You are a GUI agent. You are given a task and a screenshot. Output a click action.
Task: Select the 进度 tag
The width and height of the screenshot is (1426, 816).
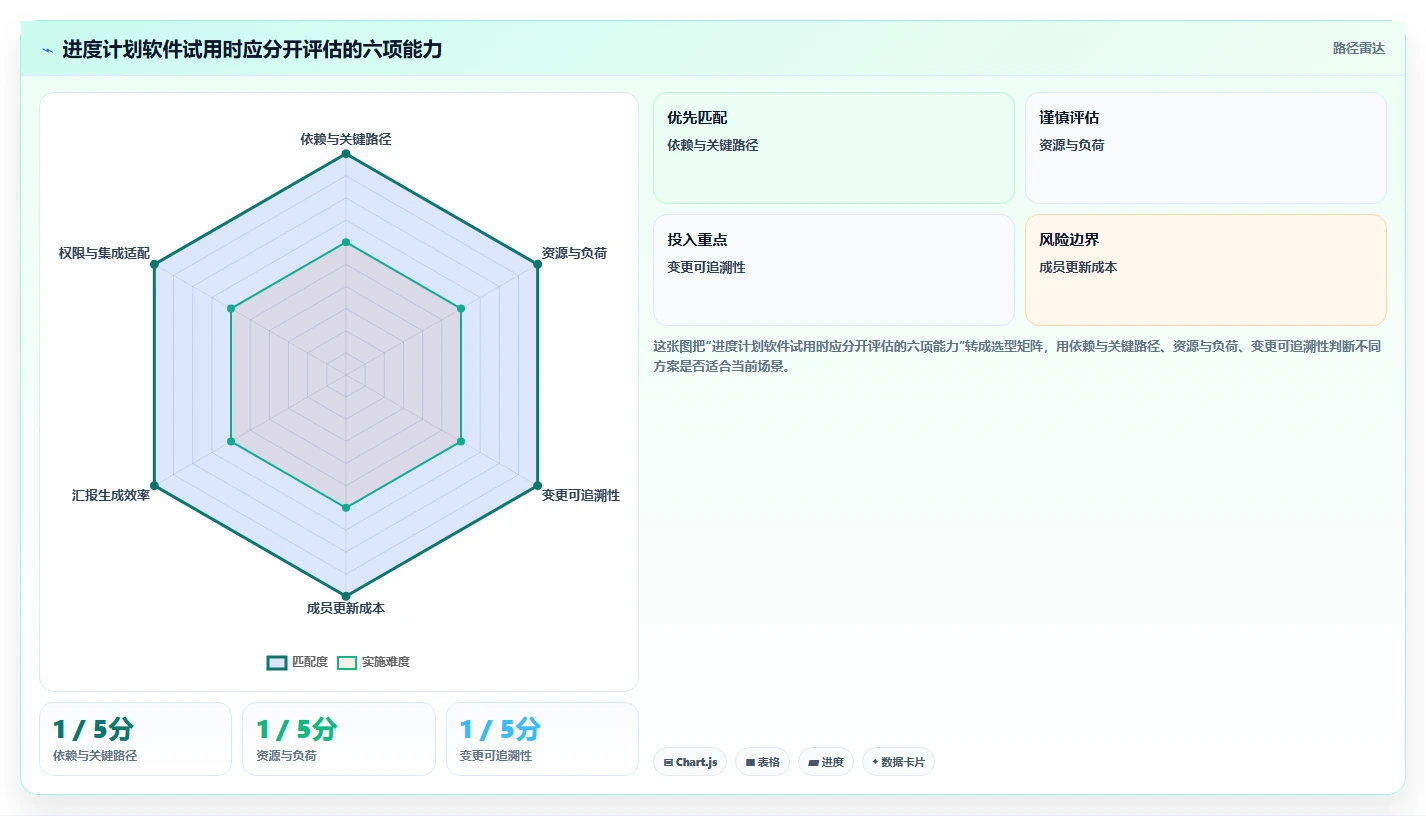(x=826, y=762)
